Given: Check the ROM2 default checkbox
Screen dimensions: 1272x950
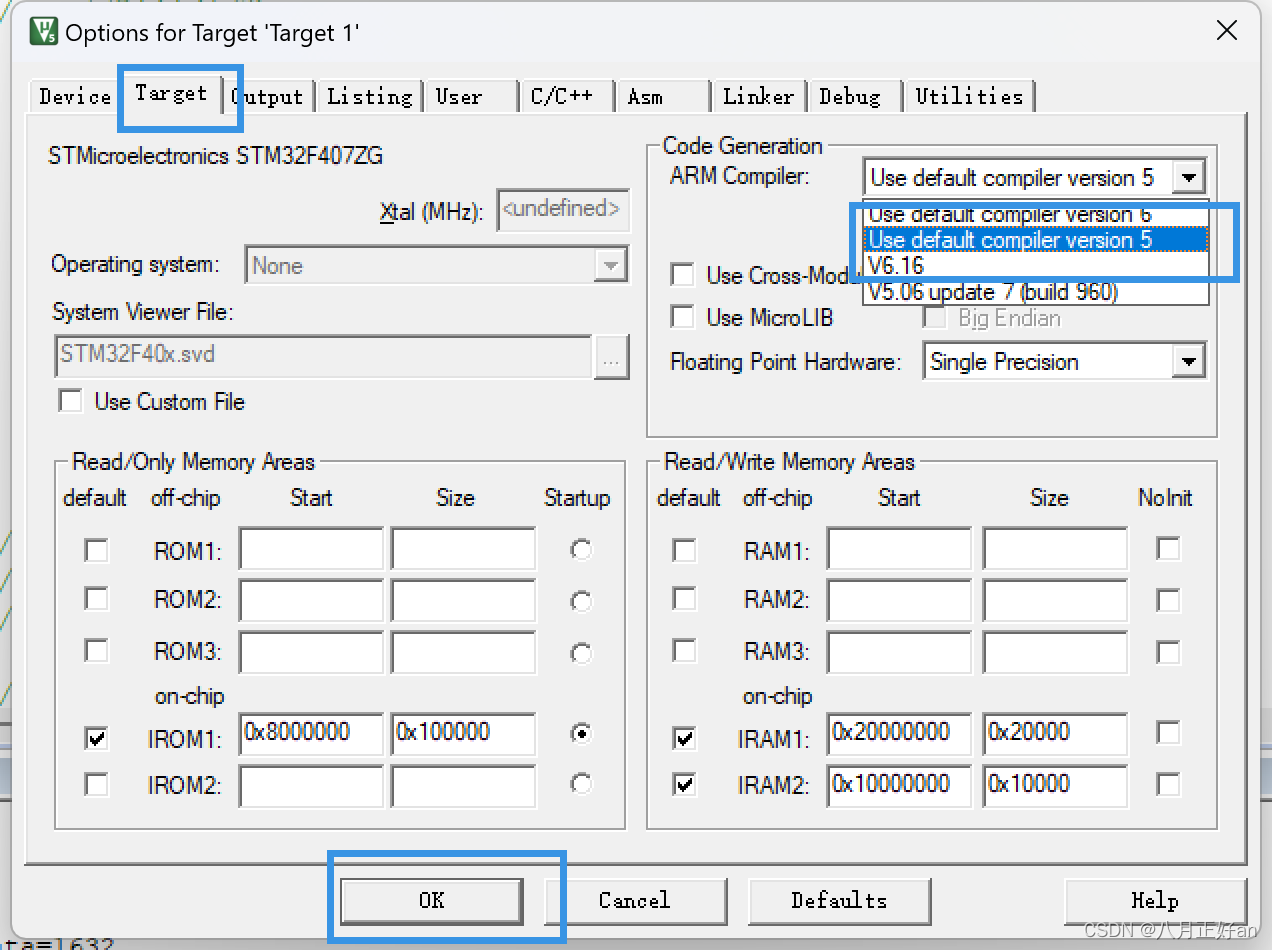Looking at the screenshot, I should point(96,599).
